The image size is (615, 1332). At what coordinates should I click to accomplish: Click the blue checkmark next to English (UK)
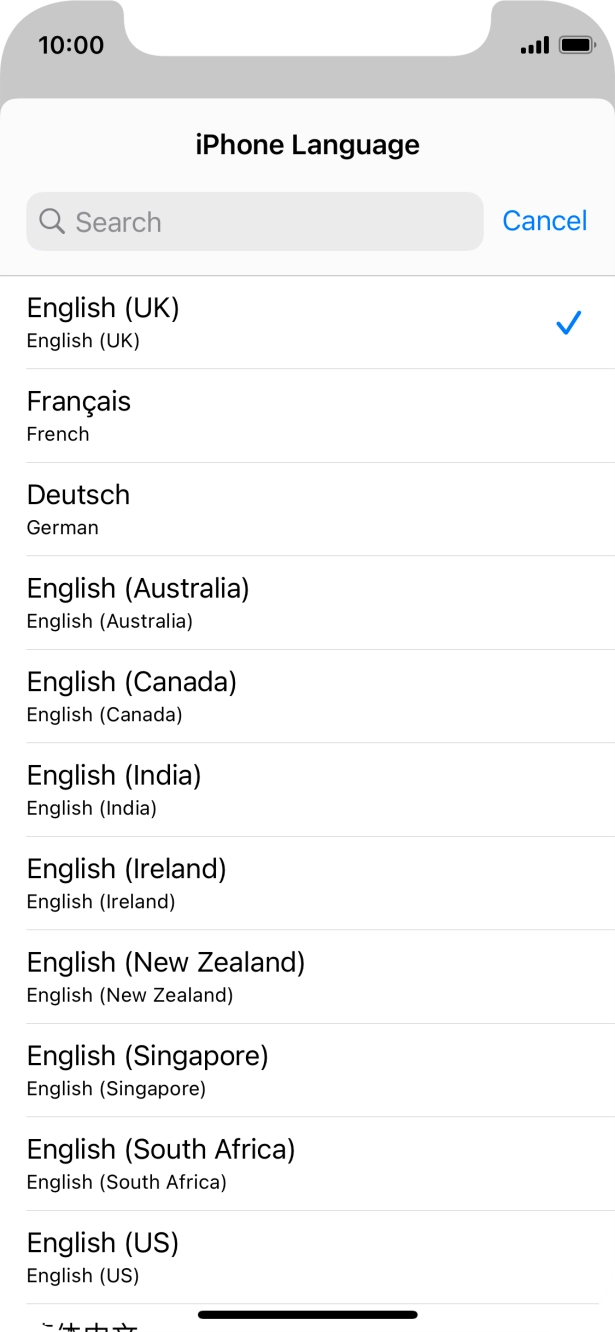(x=570, y=322)
